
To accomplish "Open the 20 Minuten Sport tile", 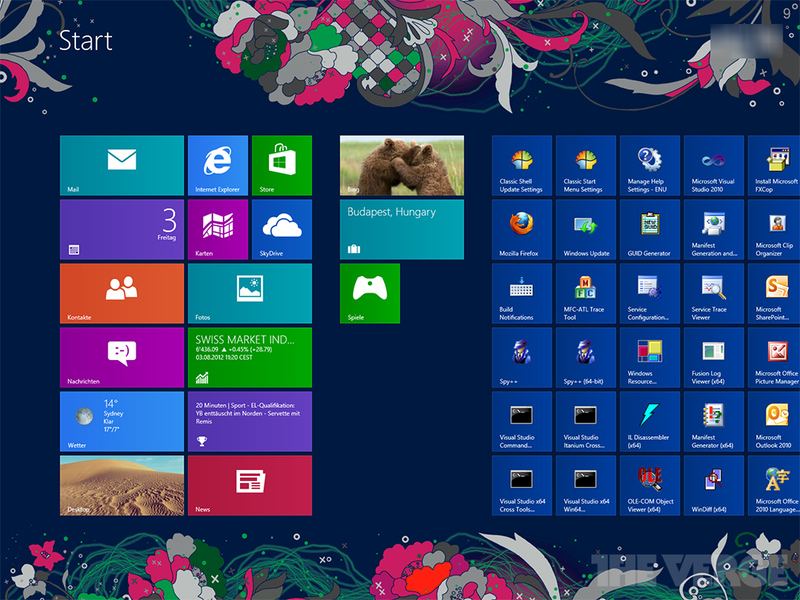I will click(250, 421).
